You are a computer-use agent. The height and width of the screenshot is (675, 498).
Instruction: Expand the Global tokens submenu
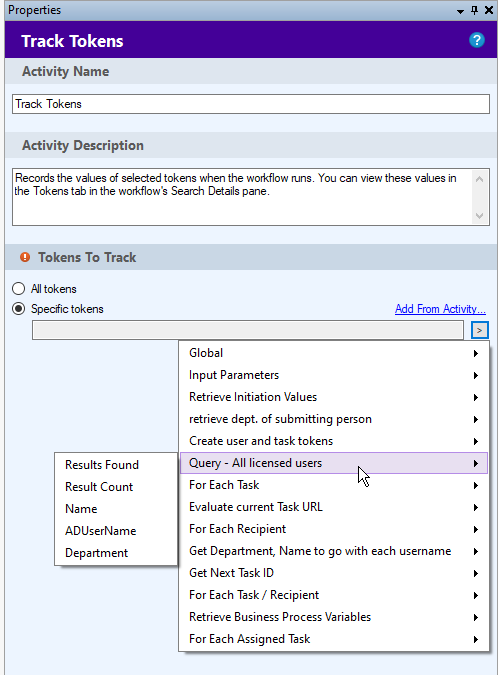click(x=334, y=353)
